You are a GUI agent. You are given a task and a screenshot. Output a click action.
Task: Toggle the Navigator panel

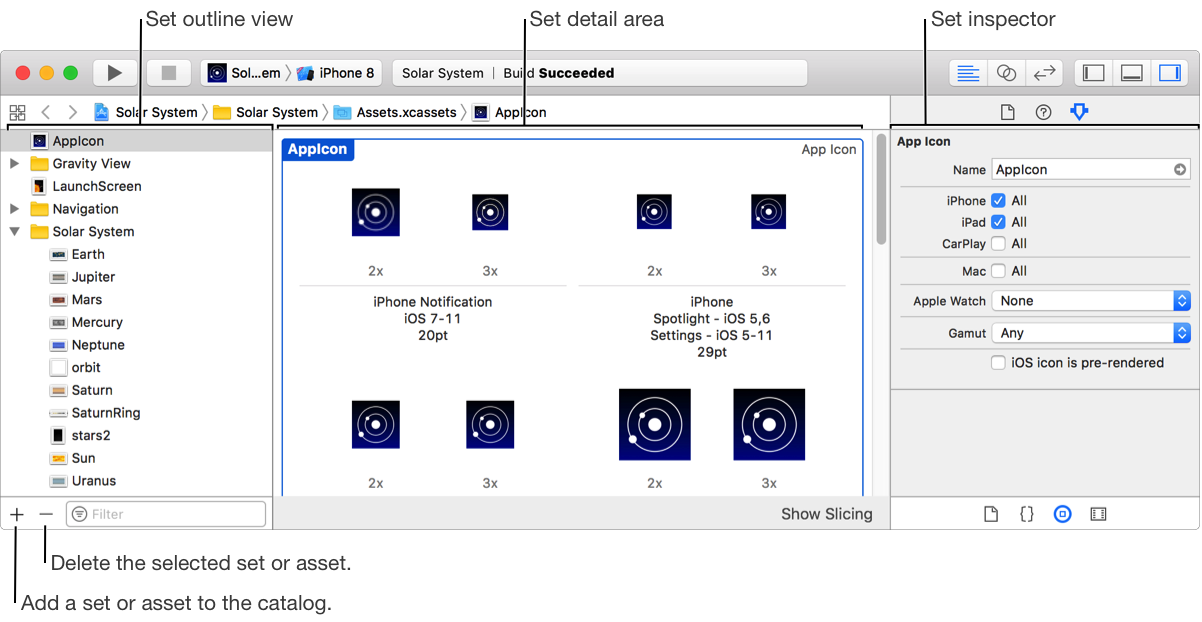(1094, 73)
